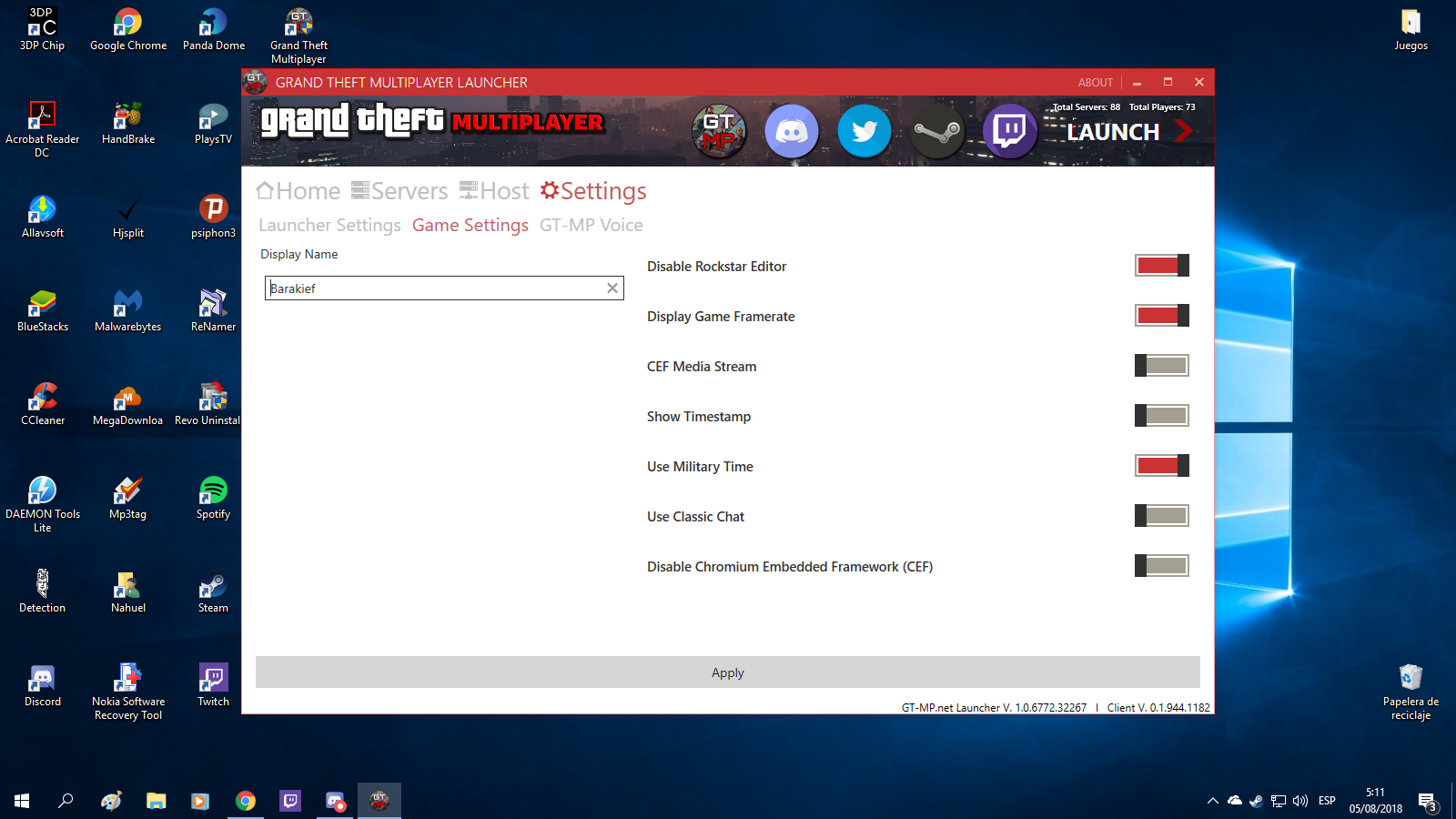Screen dimensions: 1456x819
Task: Open the Discord link in launcher header
Action: tap(792, 131)
